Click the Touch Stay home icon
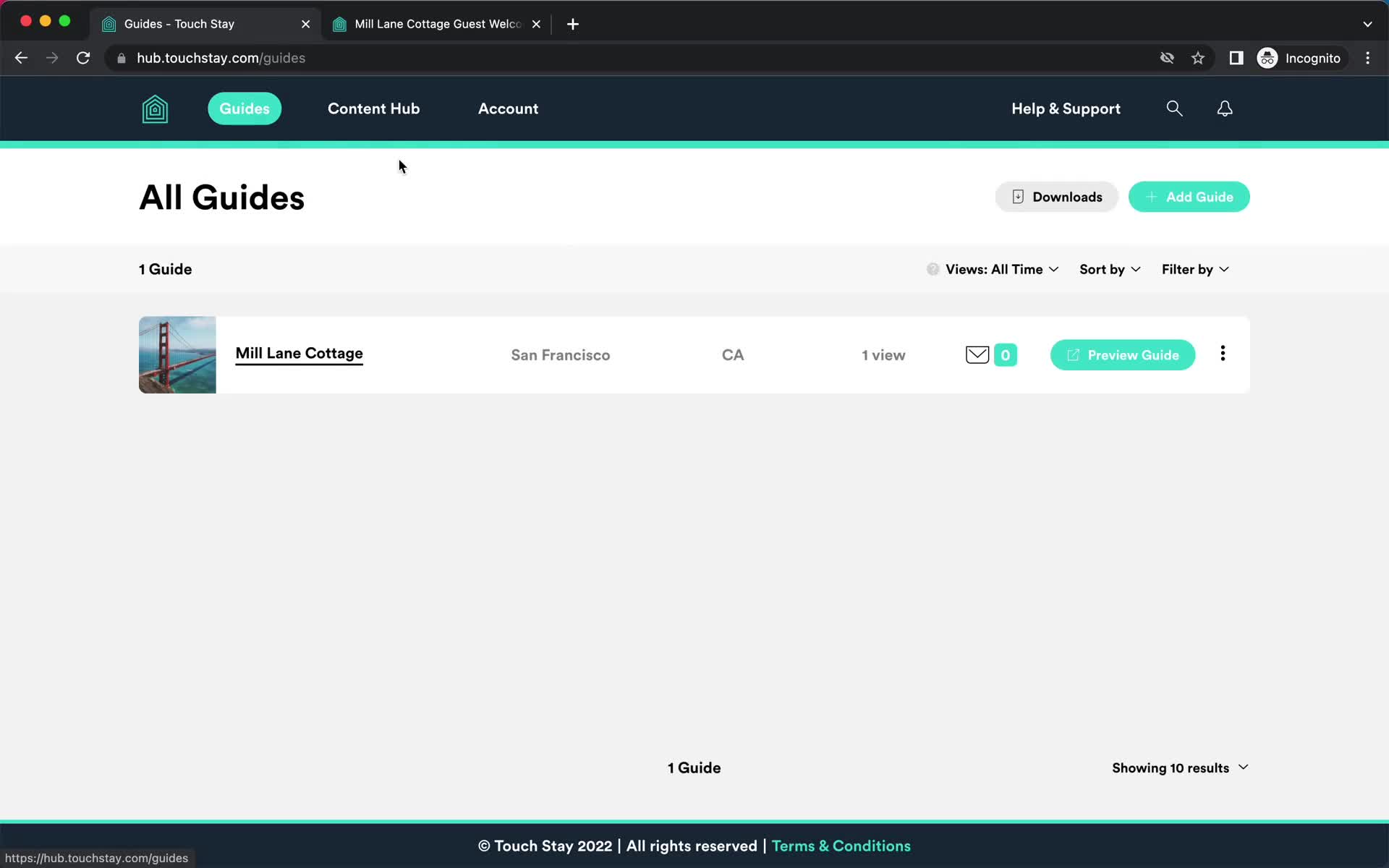This screenshot has width=1389, height=868. (x=154, y=108)
